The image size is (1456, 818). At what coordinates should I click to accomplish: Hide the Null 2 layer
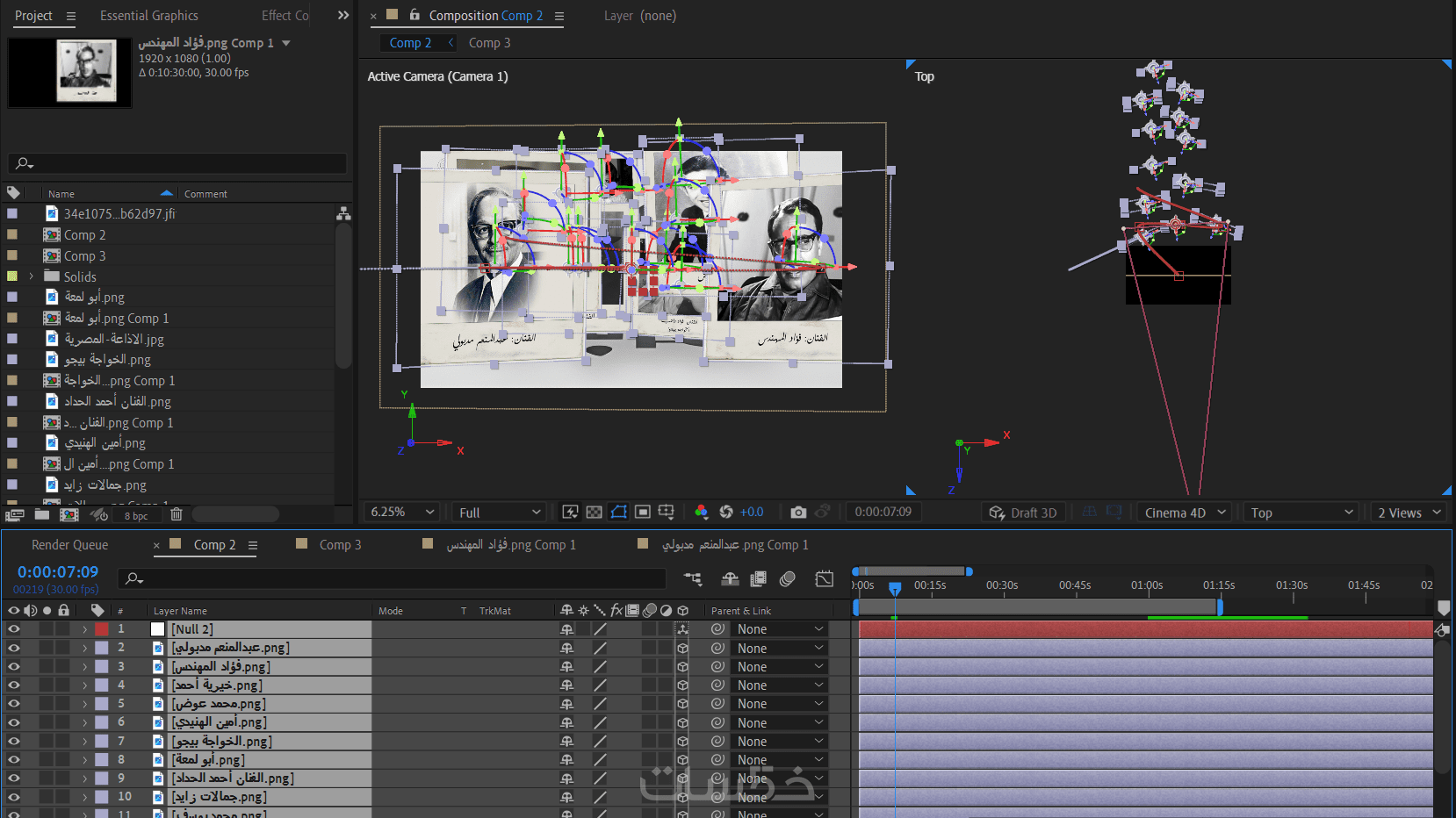click(x=14, y=629)
